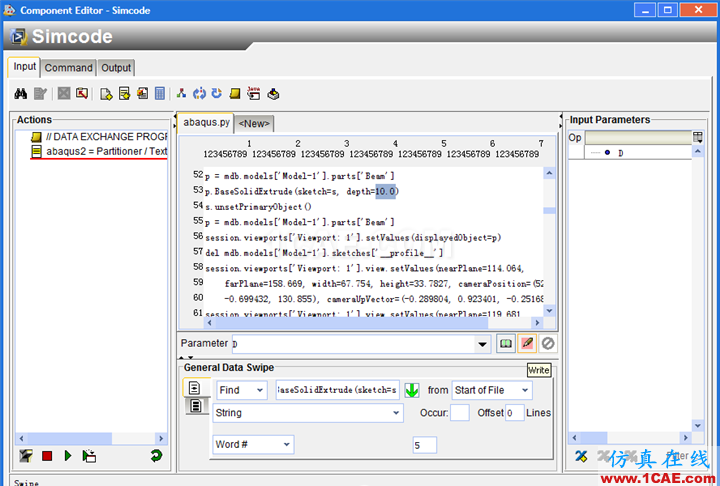Click the blue double circular arrows icon
The width and height of the screenshot is (720, 486).
tap(199, 94)
